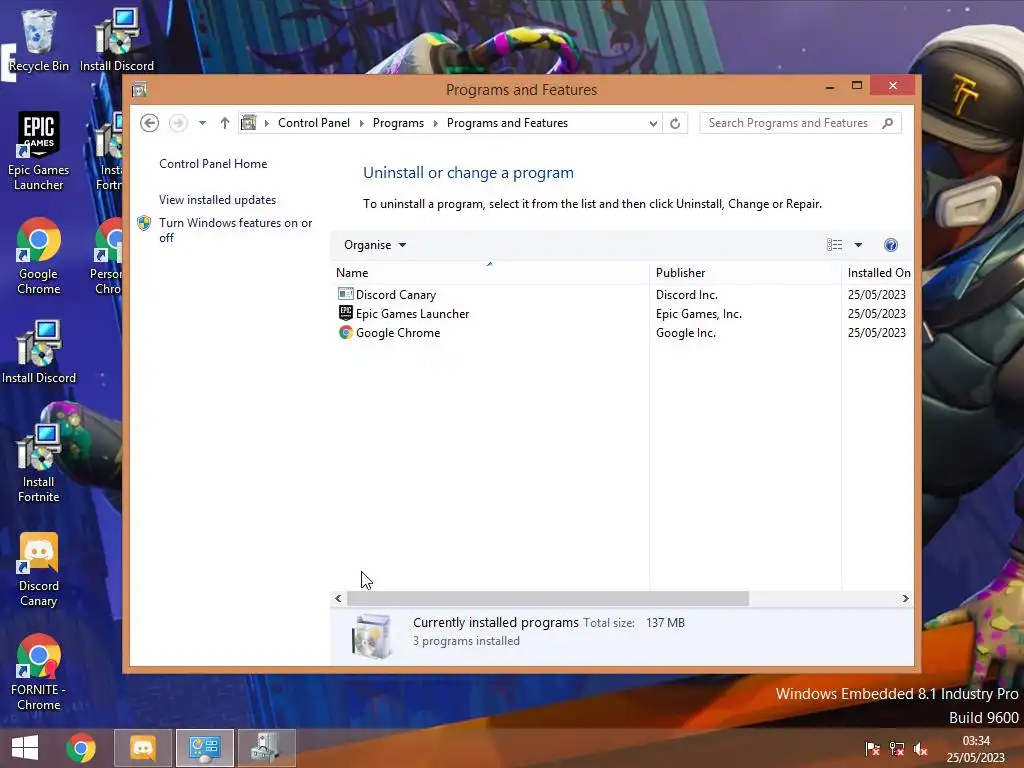Click Turn Windows features on or off

(236, 230)
